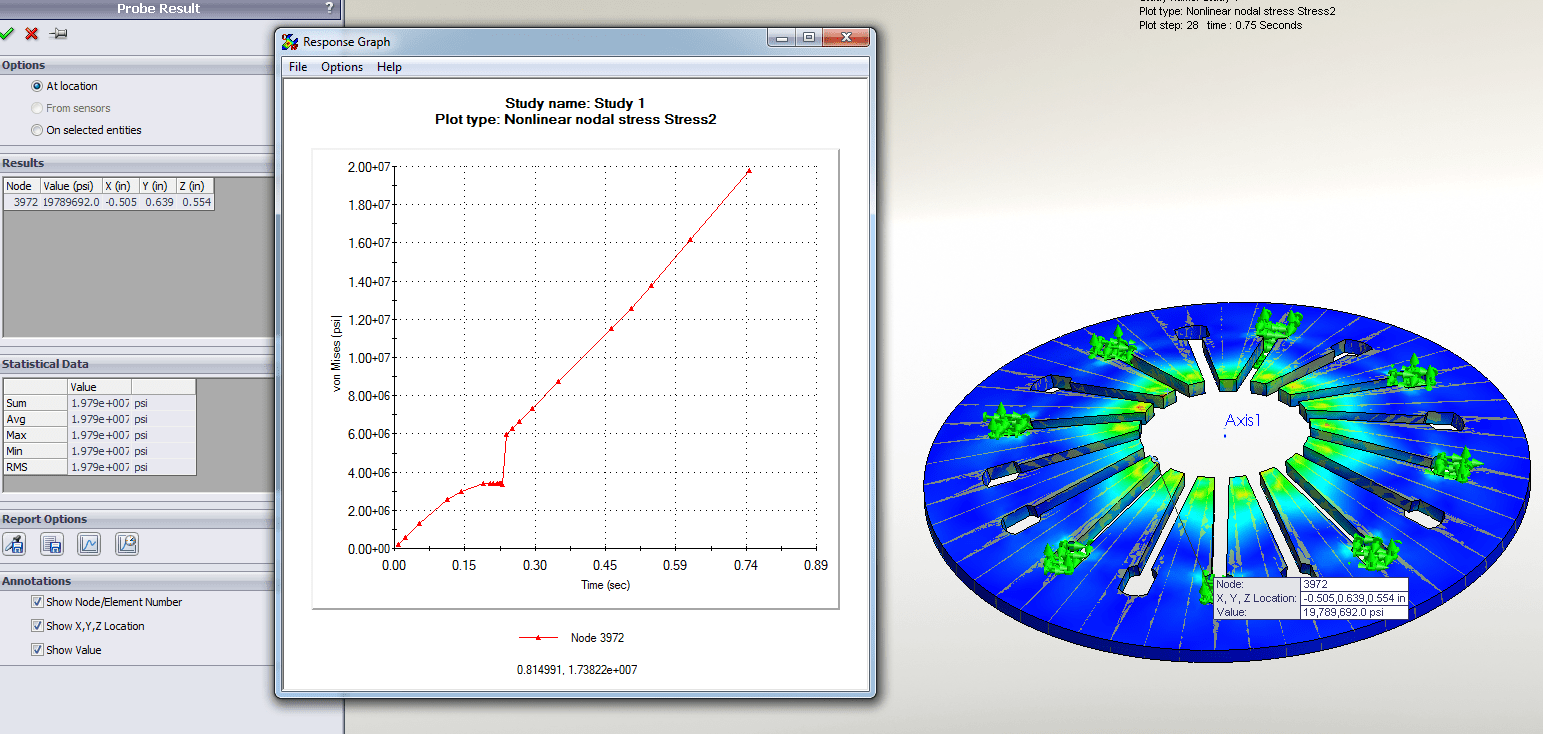Click the X (in) column header

[121, 186]
